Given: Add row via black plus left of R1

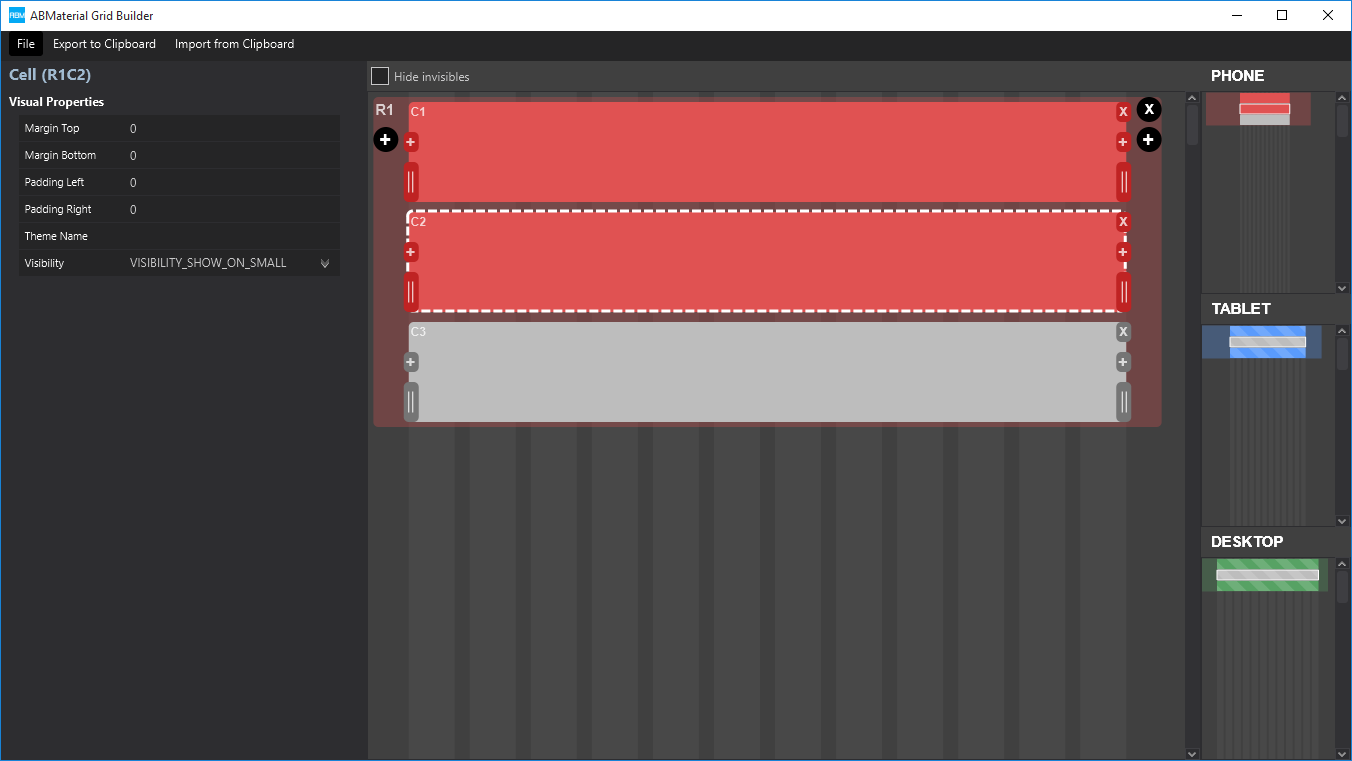Looking at the screenshot, I should coord(386,140).
